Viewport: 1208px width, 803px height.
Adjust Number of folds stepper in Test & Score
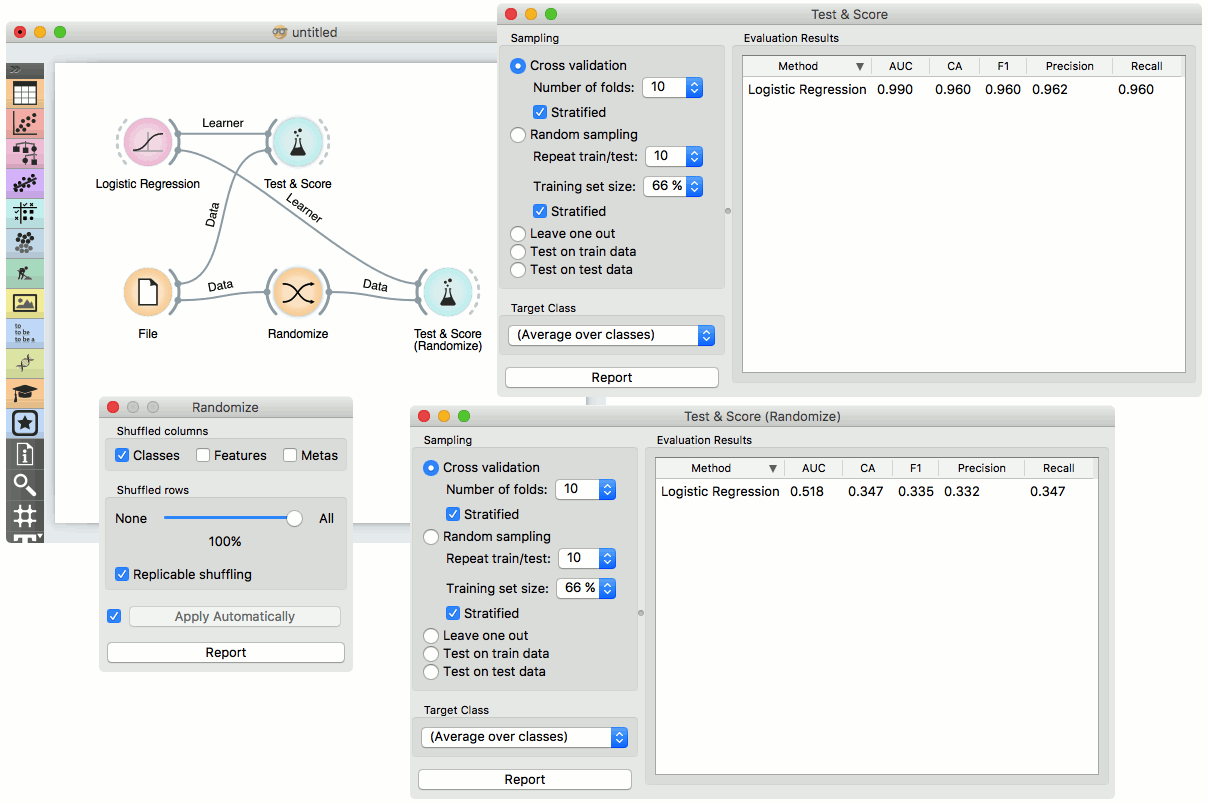(694, 88)
